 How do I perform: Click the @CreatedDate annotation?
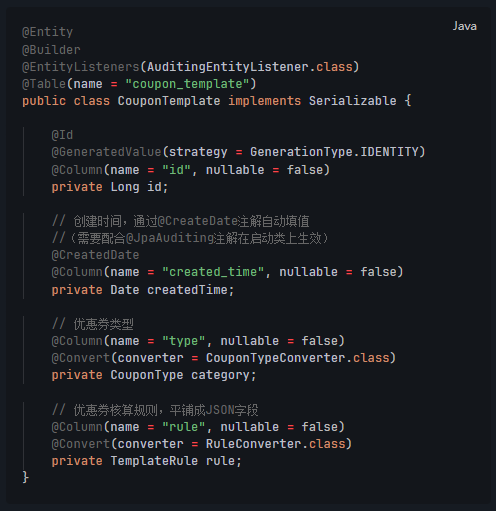[x=95, y=255]
